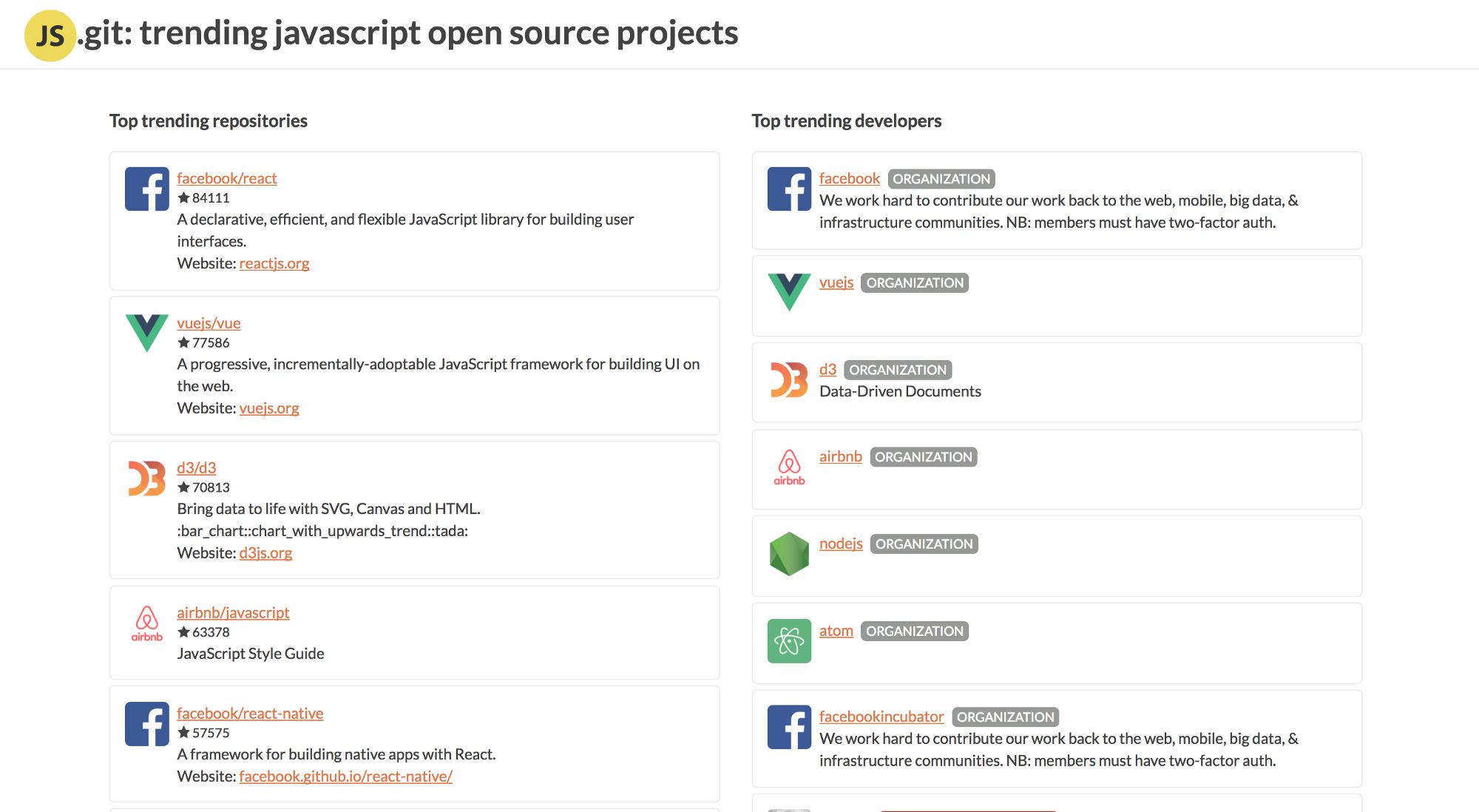Visit the reactjs.org website link
The height and width of the screenshot is (812, 1479).
click(274, 263)
